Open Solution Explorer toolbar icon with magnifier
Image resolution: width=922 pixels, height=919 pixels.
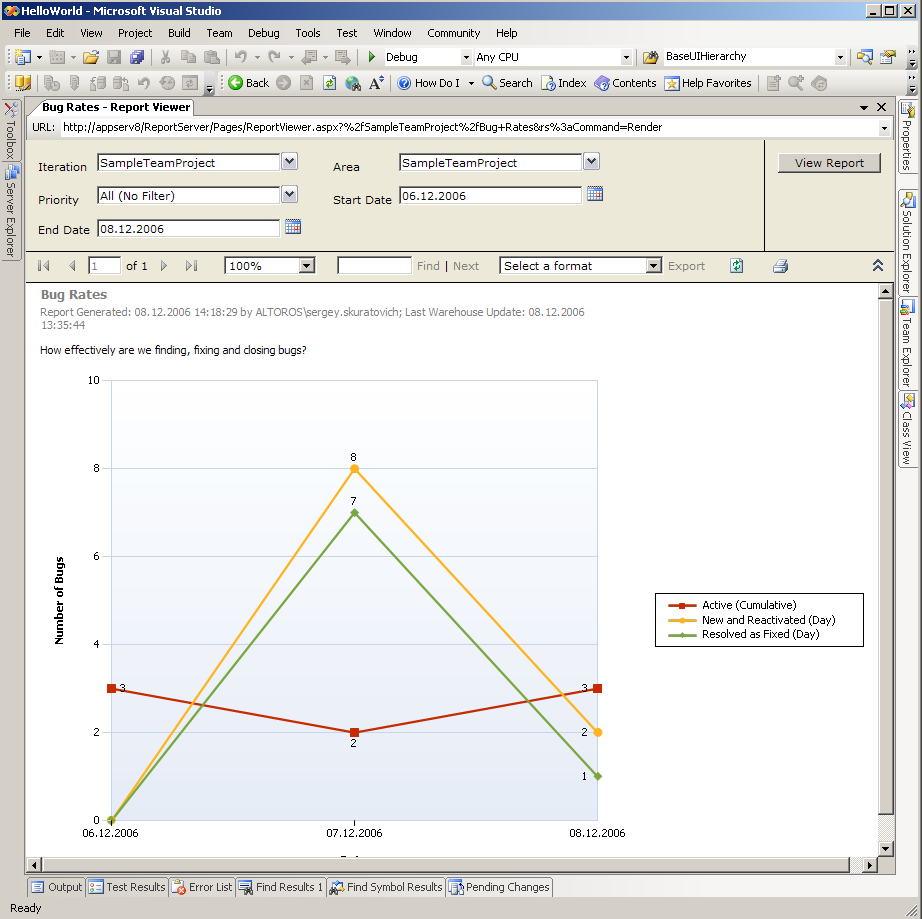pos(864,57)
